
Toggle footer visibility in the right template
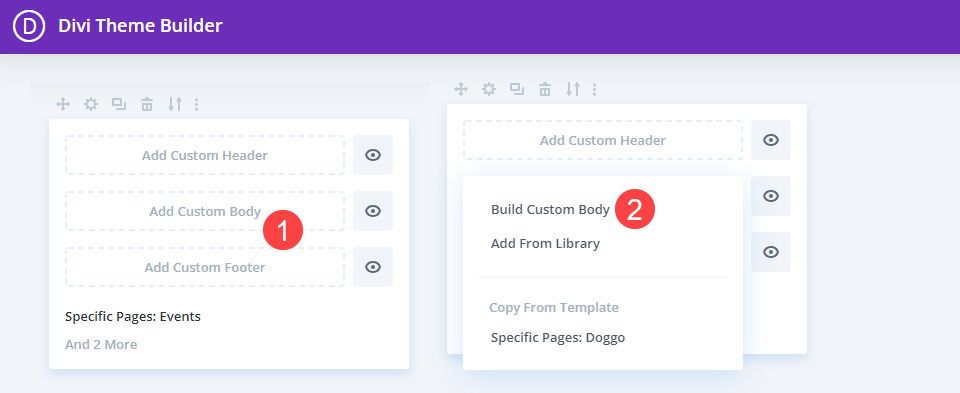[771, 252]
